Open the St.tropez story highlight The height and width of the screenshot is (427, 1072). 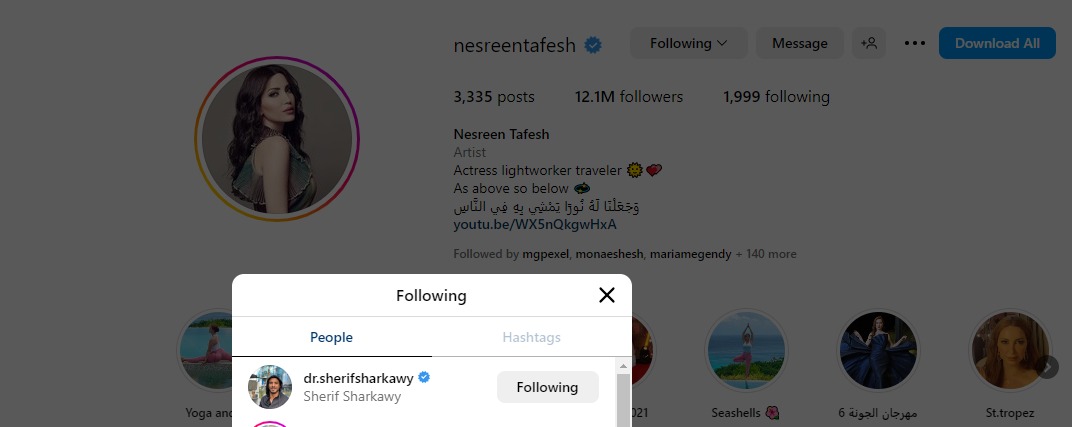pyautogui.click(x=1010, y=351)
